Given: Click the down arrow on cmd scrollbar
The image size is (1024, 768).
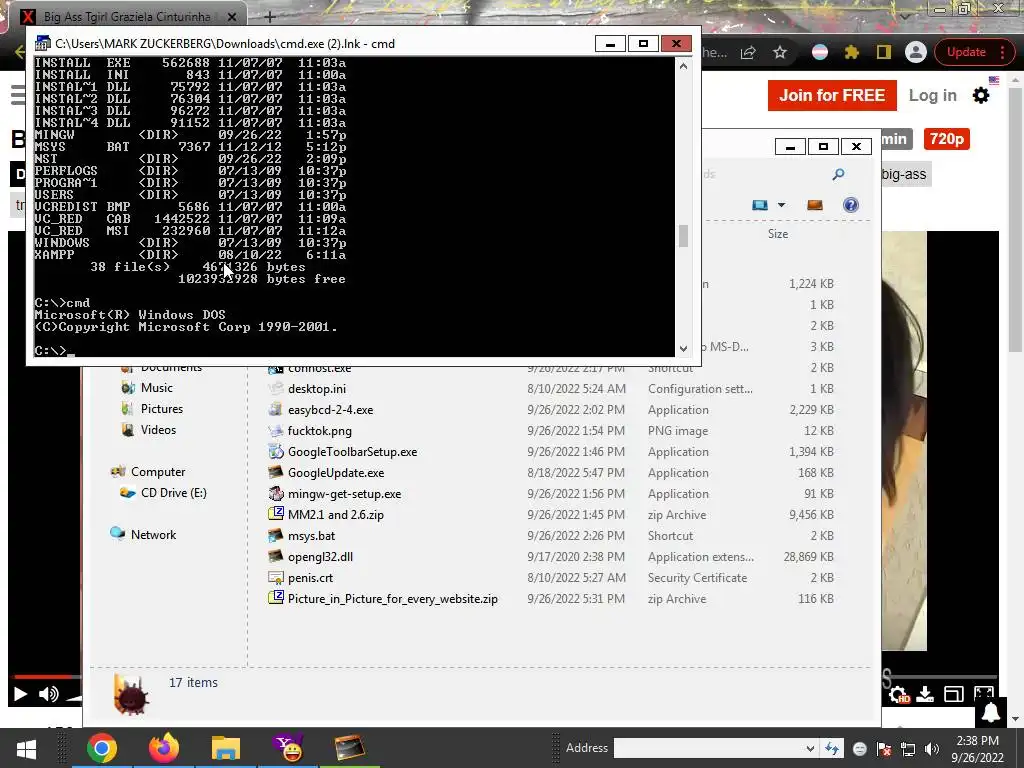Looking at the screenshot, I should [x=683, y=349].
